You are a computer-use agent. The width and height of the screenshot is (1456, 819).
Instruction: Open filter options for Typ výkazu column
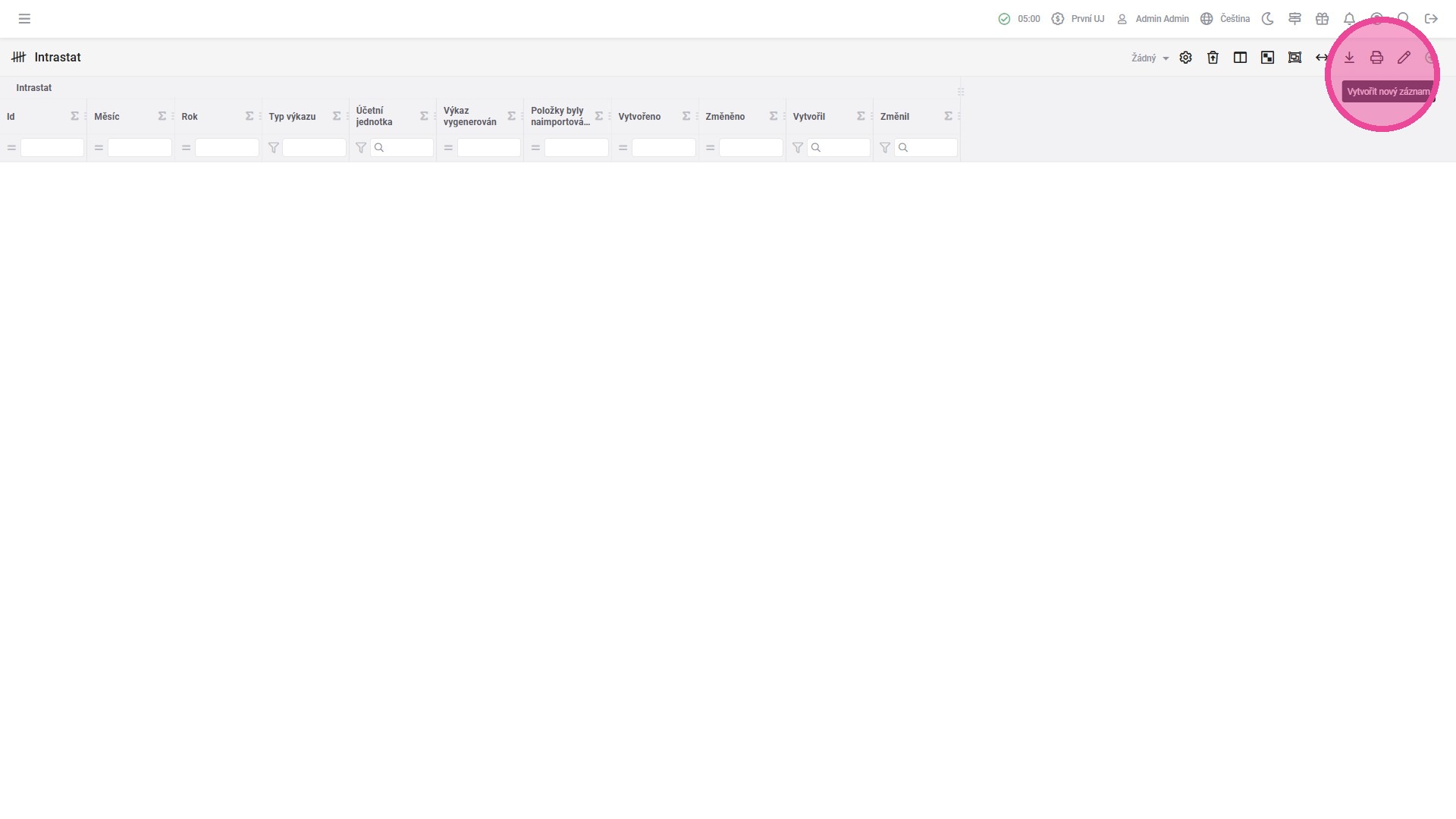tap(274, 148)
